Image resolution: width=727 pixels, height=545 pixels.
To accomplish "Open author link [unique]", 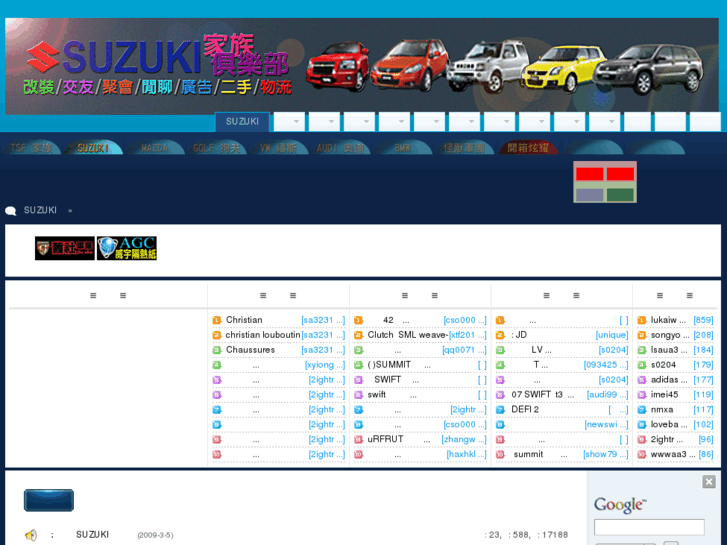I will tap(612, 335).
